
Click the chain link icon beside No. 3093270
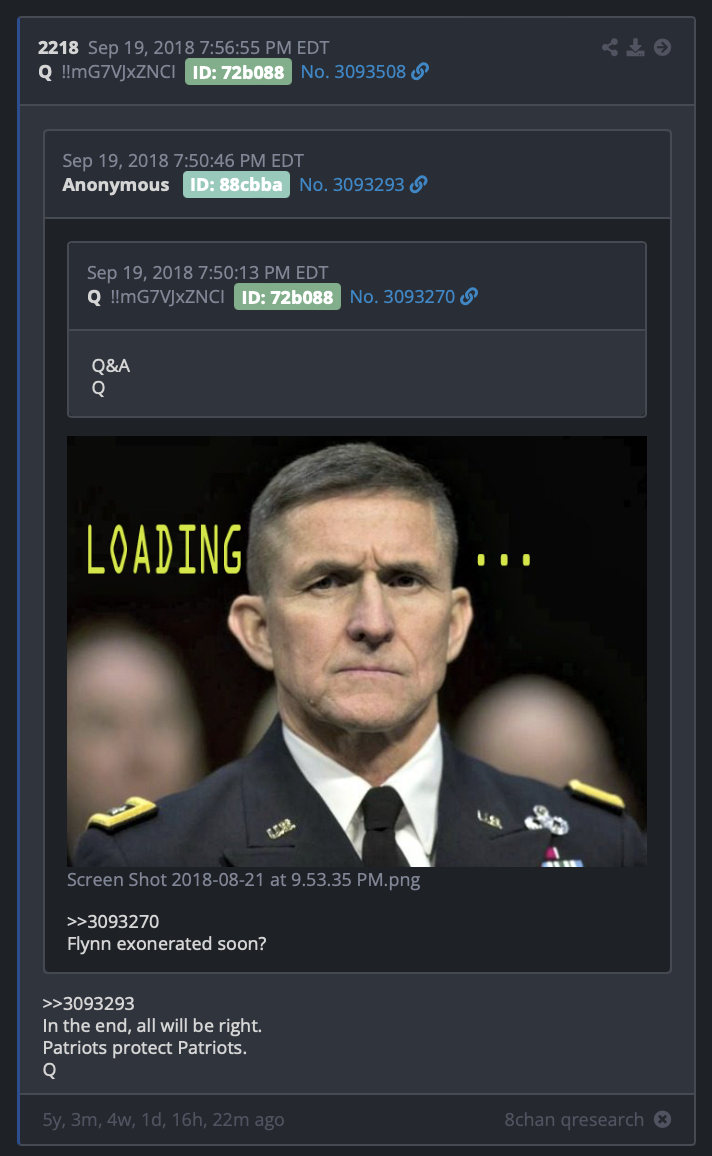tap(469, 296)
